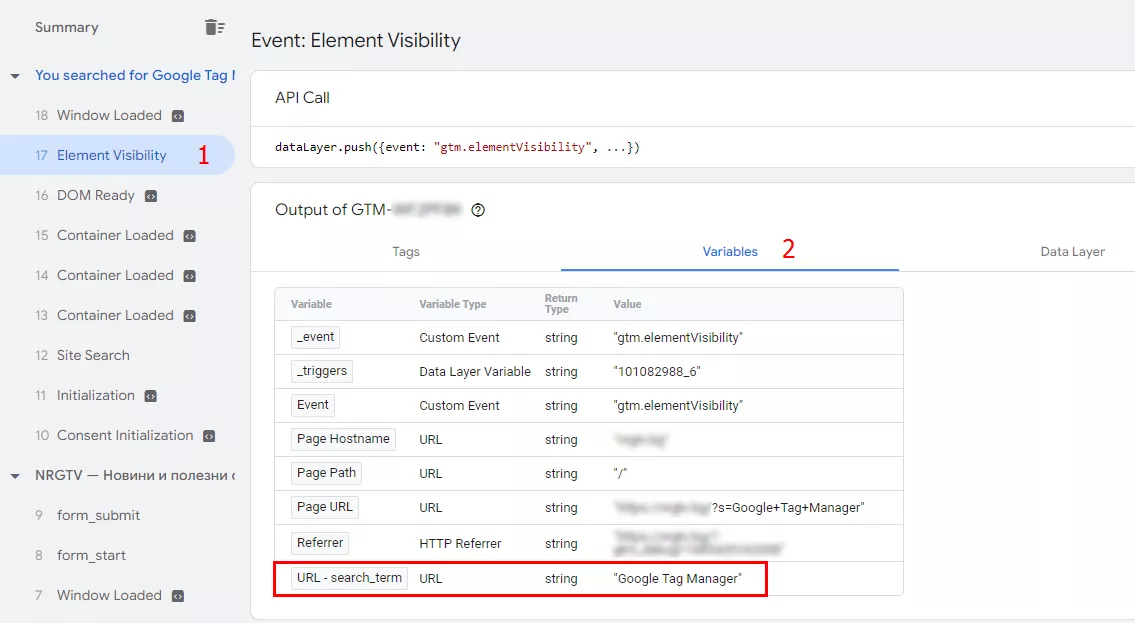Click code icon beside 15 Container Loaded
1135x623 pixels.
(190, 236)
